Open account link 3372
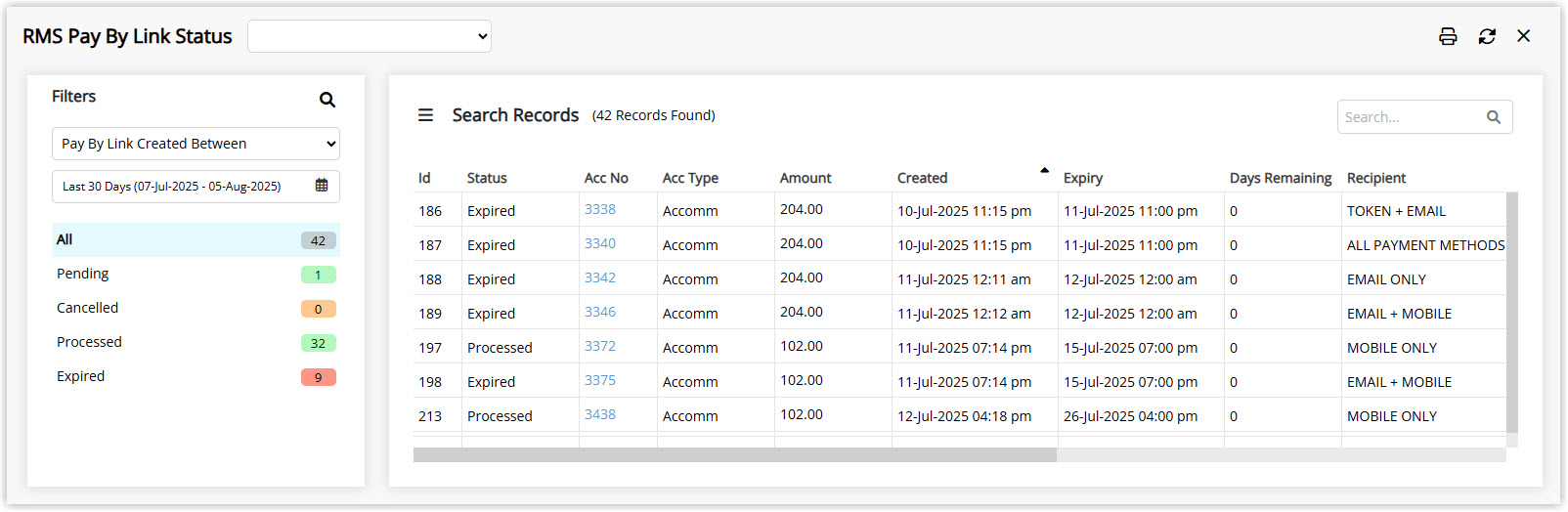The image size is (1568, 512). [x=600, y=346]
